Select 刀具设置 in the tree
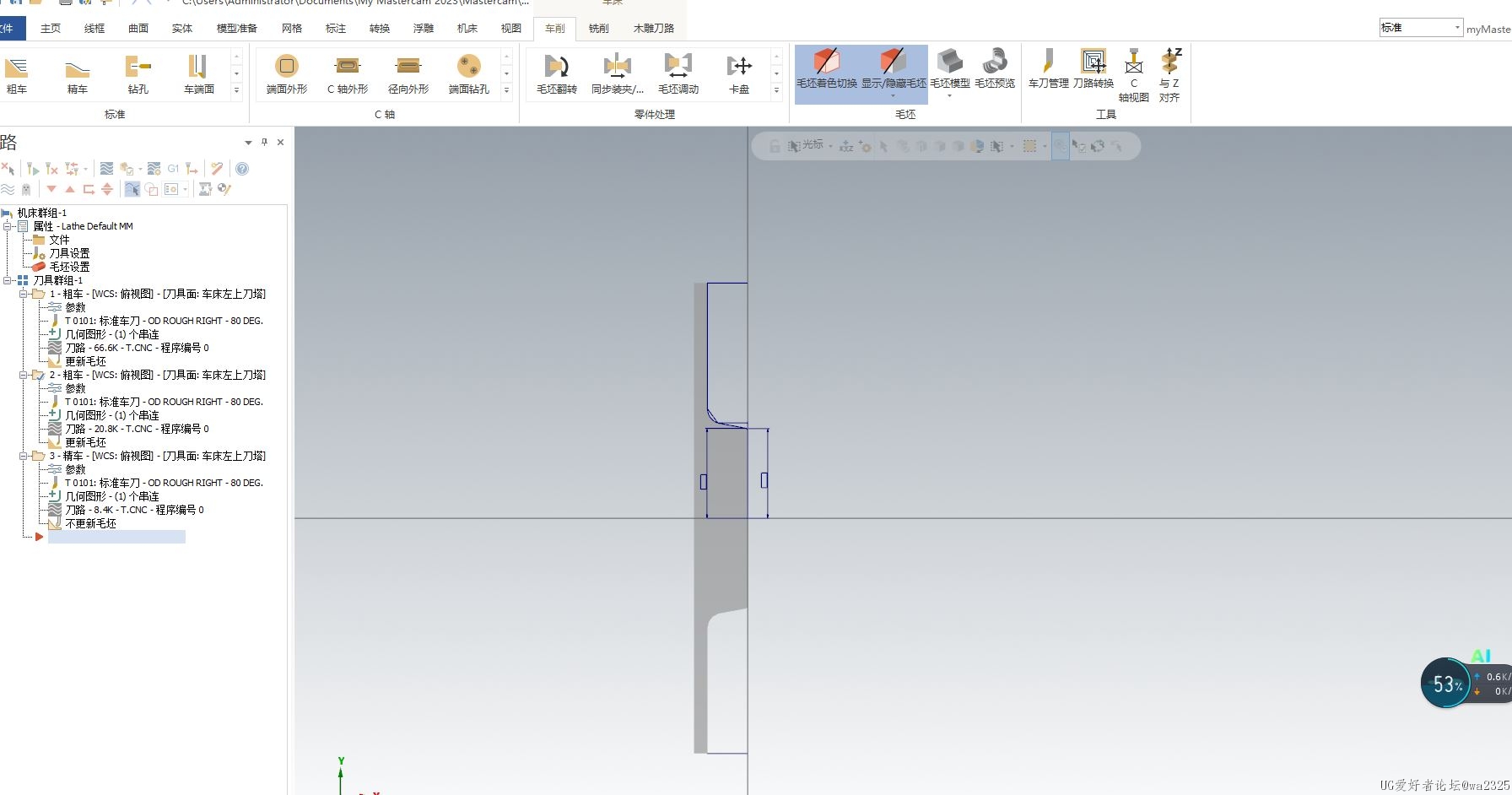Screen dimensions: 1512x795 [x=69, y=253]
